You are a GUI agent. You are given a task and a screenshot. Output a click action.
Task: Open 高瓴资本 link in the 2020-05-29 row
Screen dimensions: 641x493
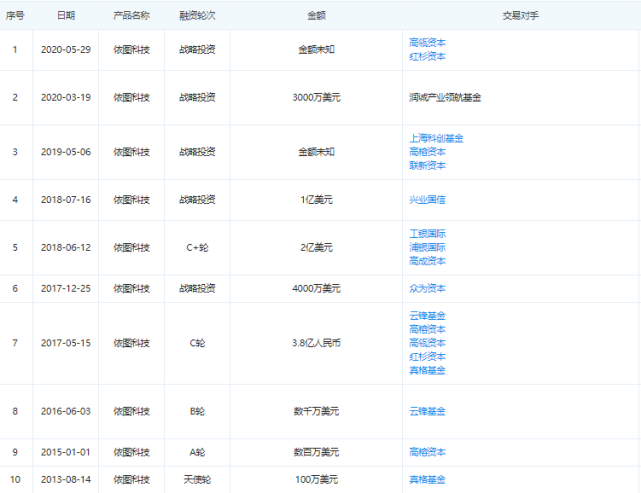[427, 43]
